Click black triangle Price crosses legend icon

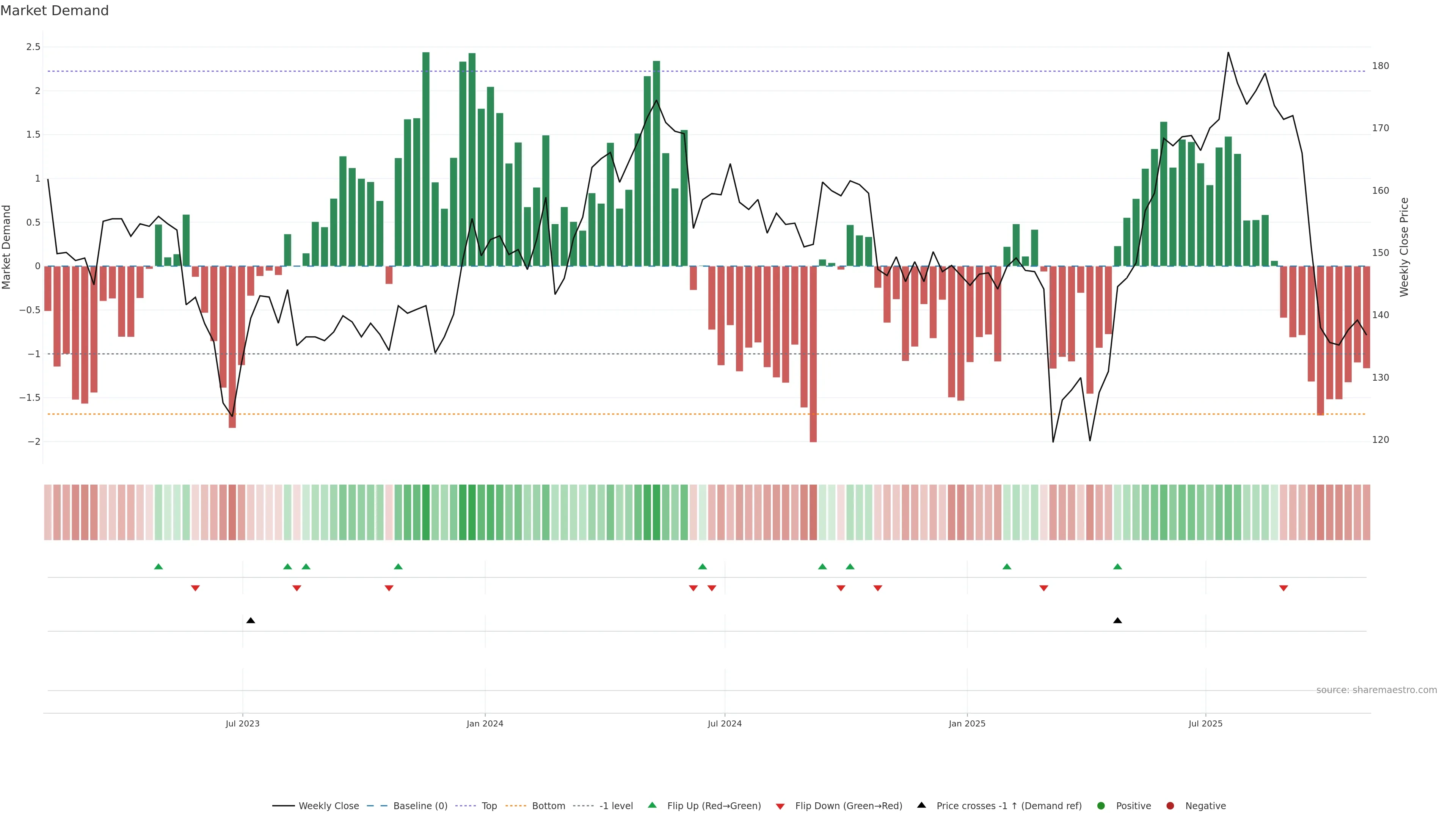(921, 805)
